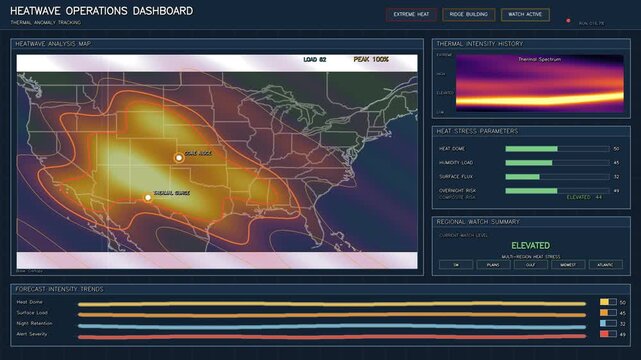Click the SURFACE FLUX value 32
The width and height of the screenshot is (641, 360).
tap(616, 177)
